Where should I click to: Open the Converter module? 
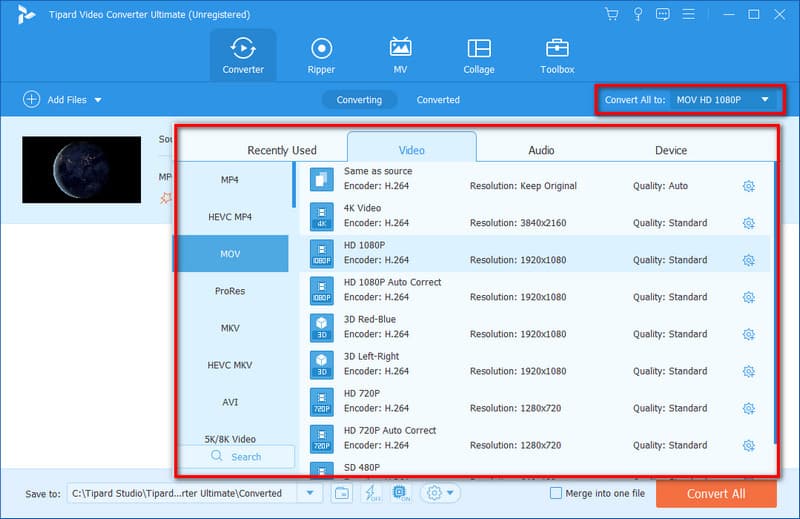pos(243,56)
